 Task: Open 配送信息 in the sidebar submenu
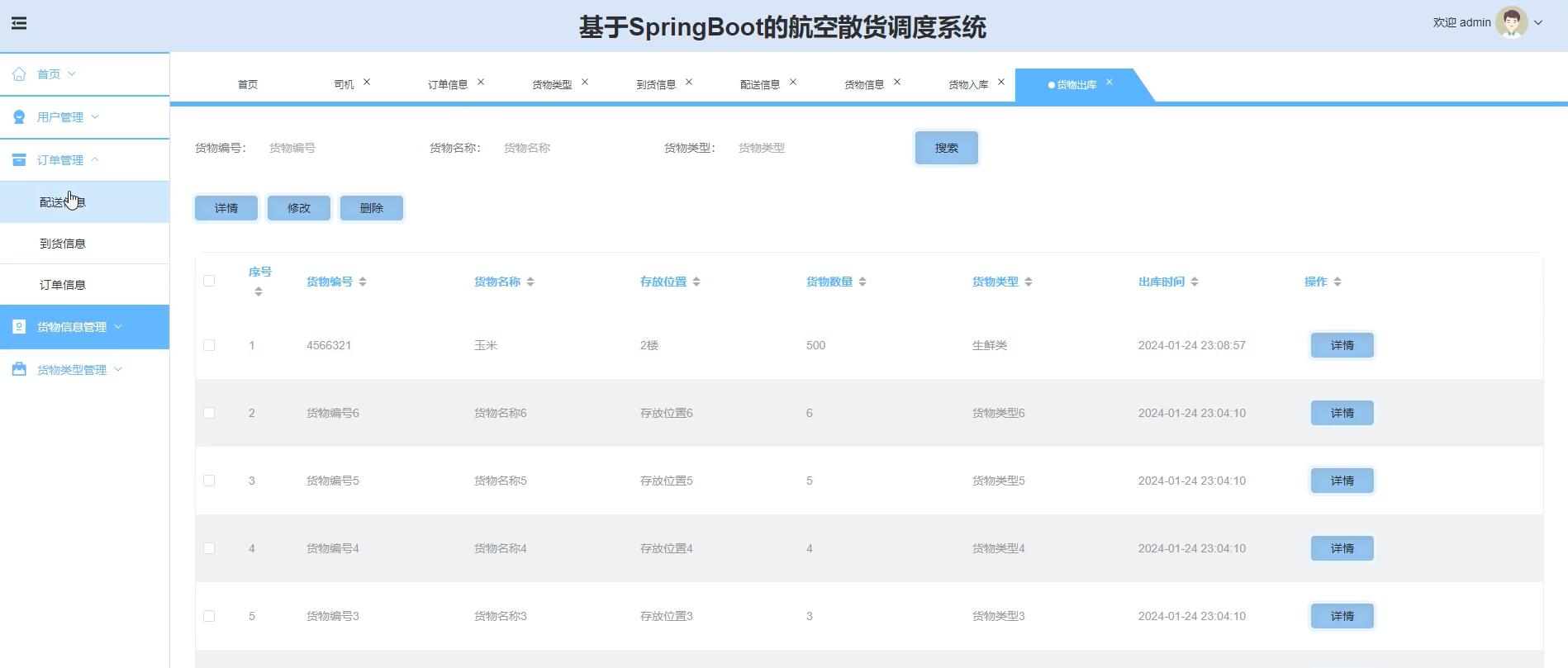pyautogui.click(x=84, y=201)
